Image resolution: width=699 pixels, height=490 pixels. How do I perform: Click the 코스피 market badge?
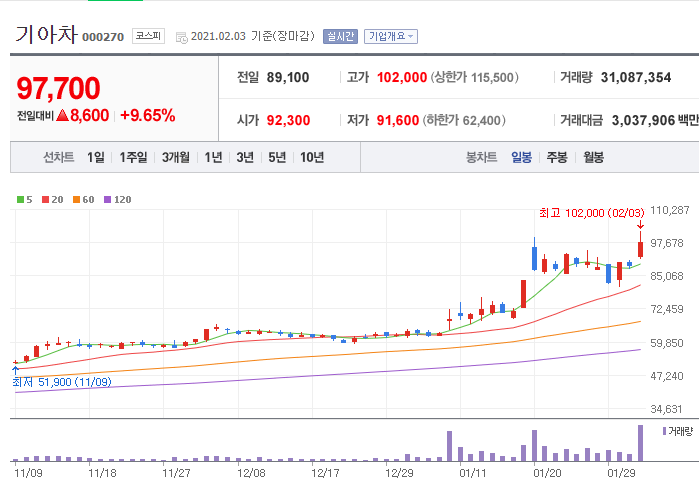pyautogui.click(x=148, y=36)
